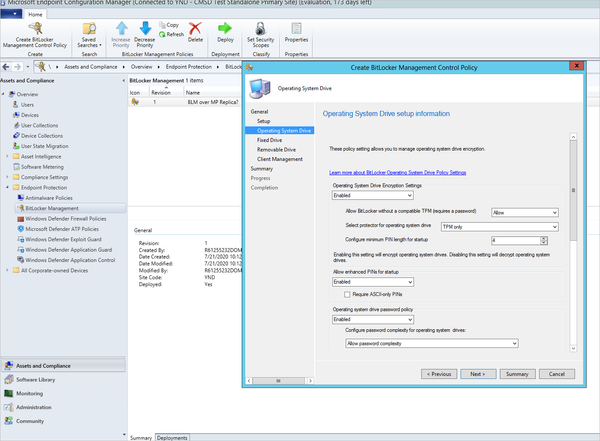Go to Removable Drive wizard page
This screenshot has height=441, width=600.
coord(276,150)
